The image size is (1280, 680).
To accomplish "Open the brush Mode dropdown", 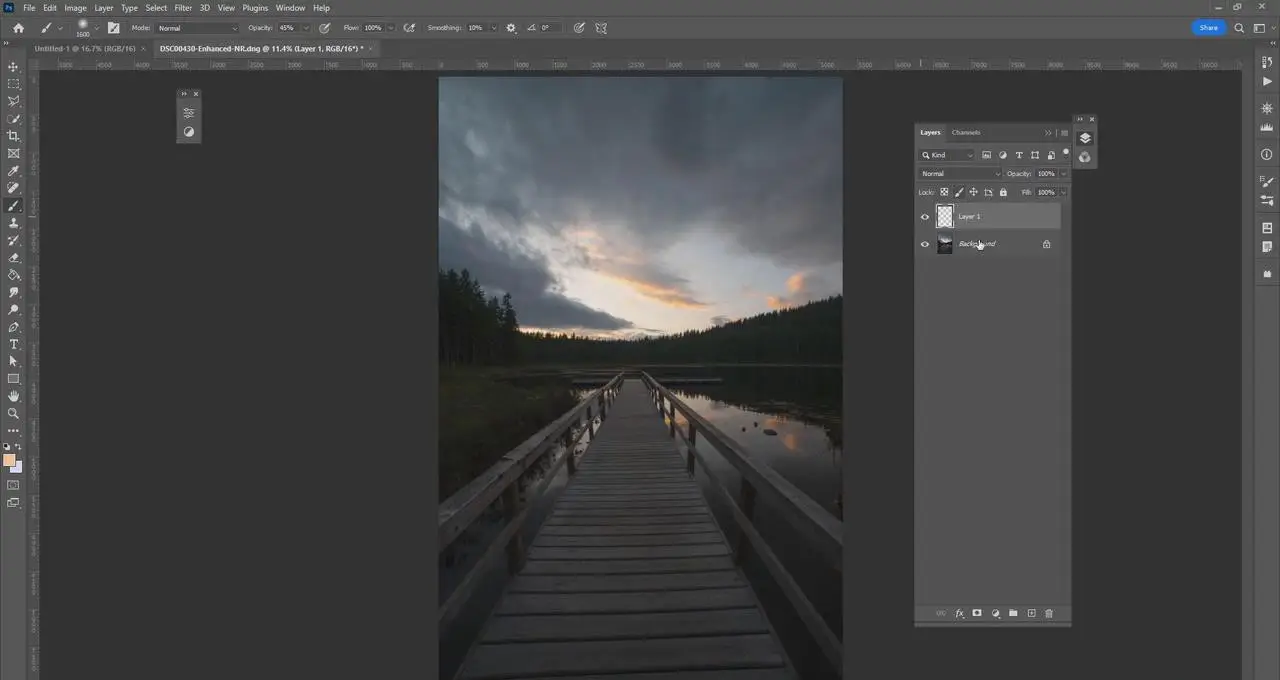I will pos(198,28).
